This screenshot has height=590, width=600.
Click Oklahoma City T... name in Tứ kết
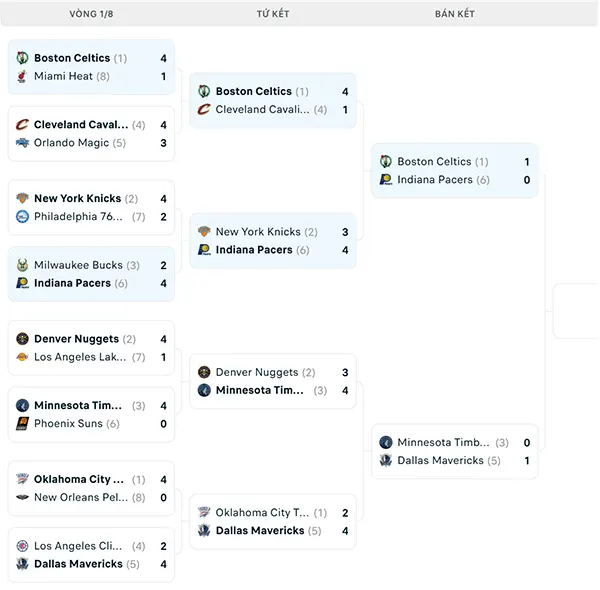click(x=262, y=512)
